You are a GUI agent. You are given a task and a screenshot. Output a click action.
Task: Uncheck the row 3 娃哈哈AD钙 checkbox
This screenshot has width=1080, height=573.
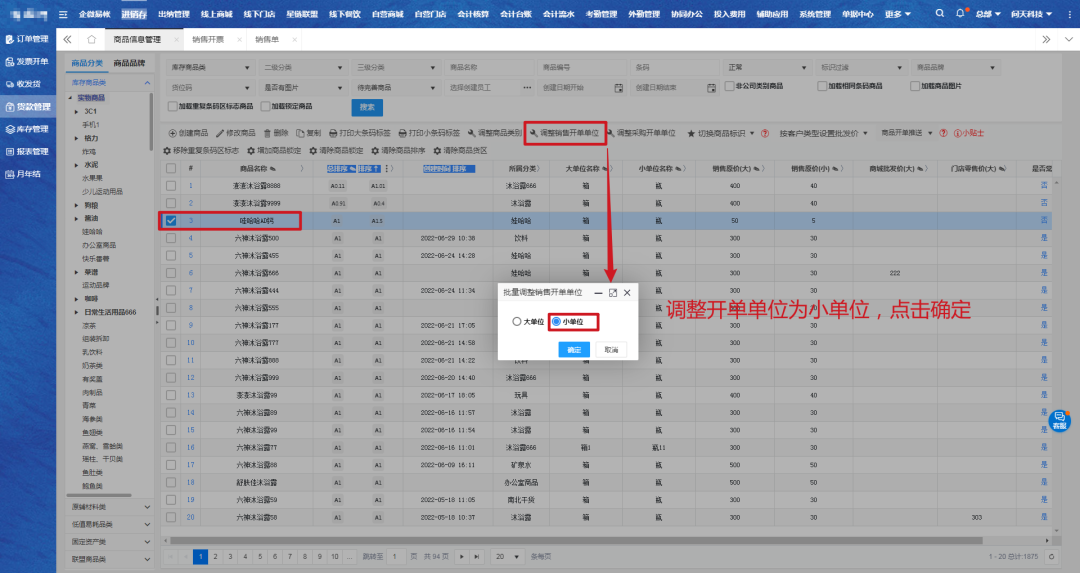point(171,220)
